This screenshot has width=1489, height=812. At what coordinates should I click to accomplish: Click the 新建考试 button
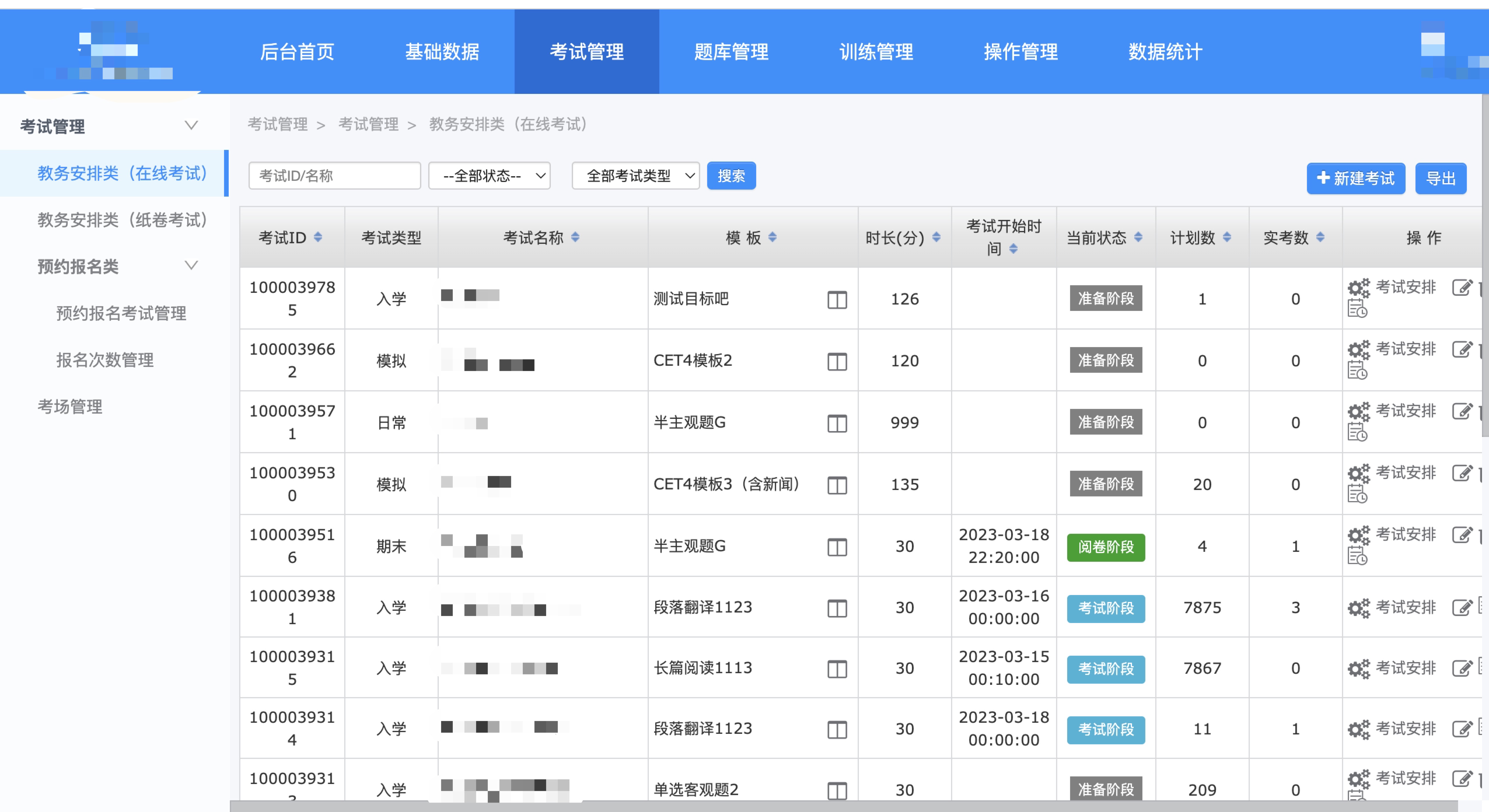tap(1356, 178)
